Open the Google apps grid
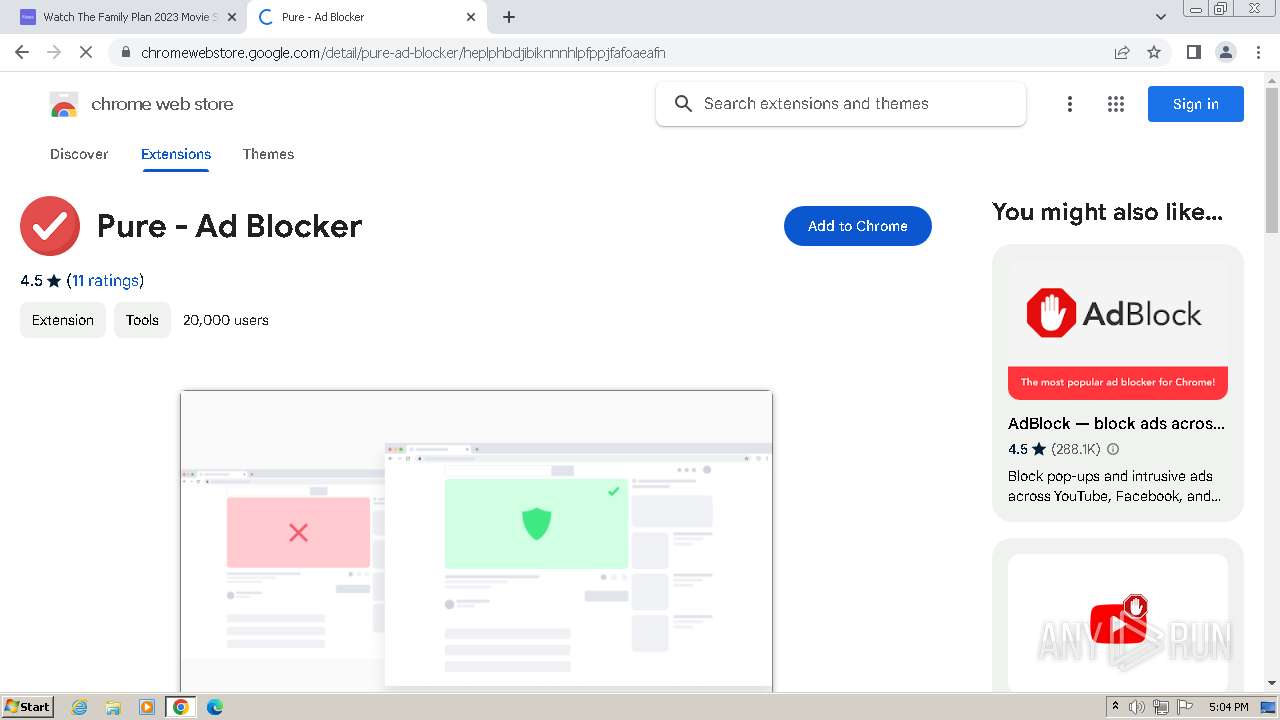The width and height of the screenshot is (1280, 720). coord(1116,104)
